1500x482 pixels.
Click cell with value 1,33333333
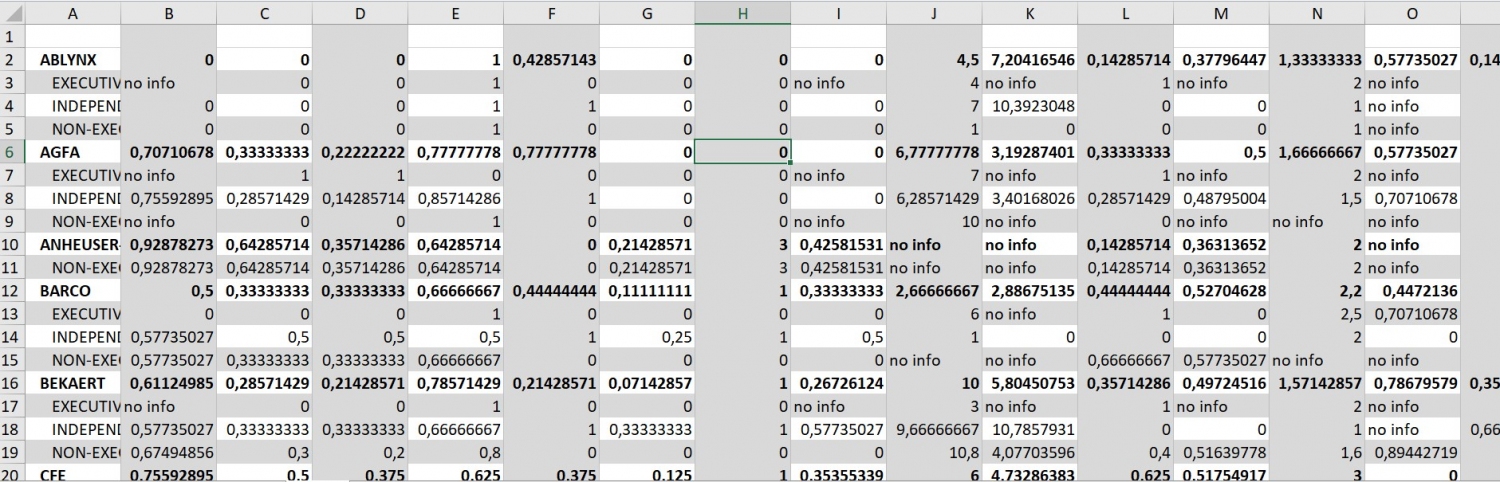point(1317,60)
